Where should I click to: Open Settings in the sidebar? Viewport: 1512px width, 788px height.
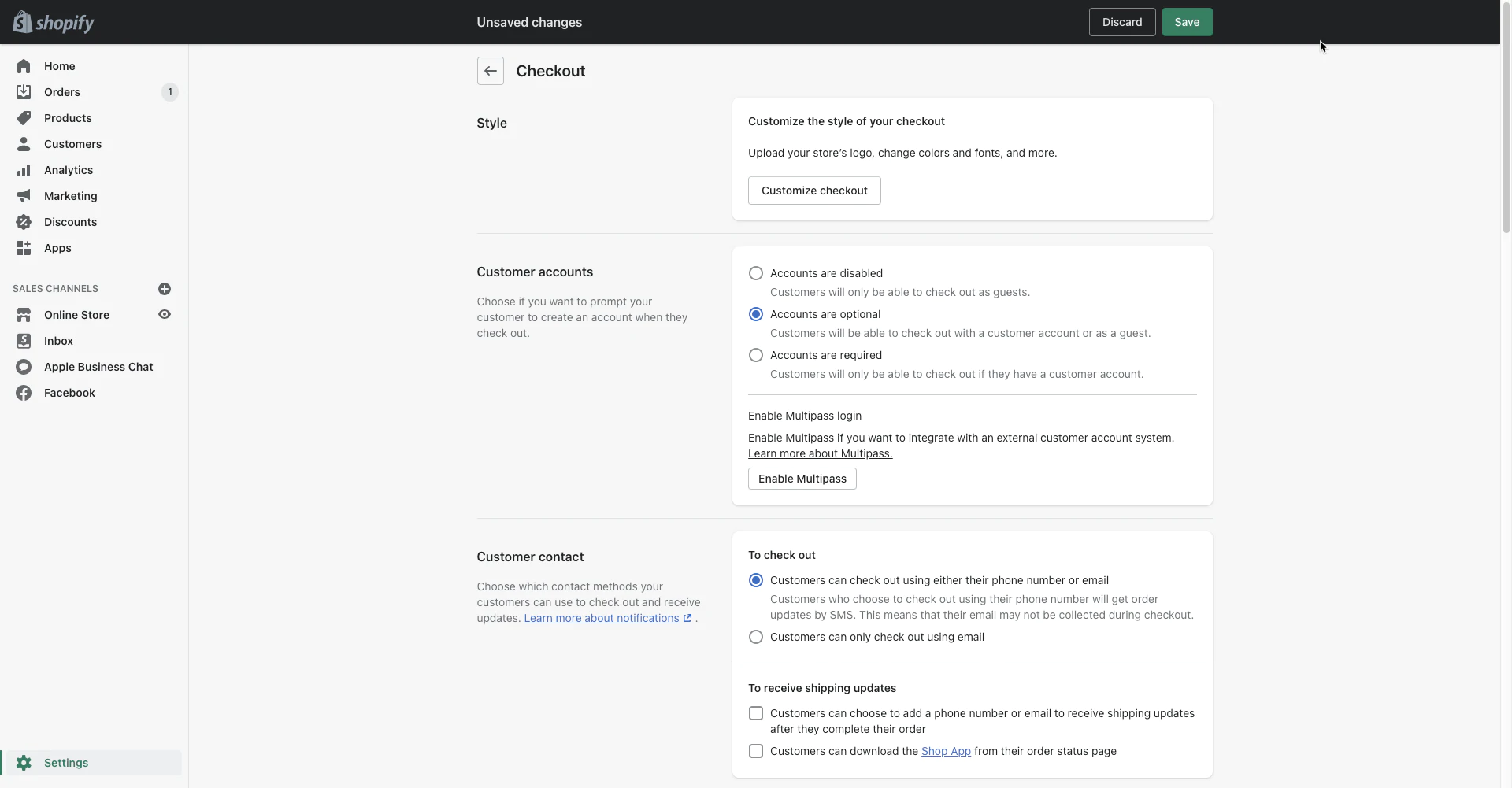pos(66,763)
